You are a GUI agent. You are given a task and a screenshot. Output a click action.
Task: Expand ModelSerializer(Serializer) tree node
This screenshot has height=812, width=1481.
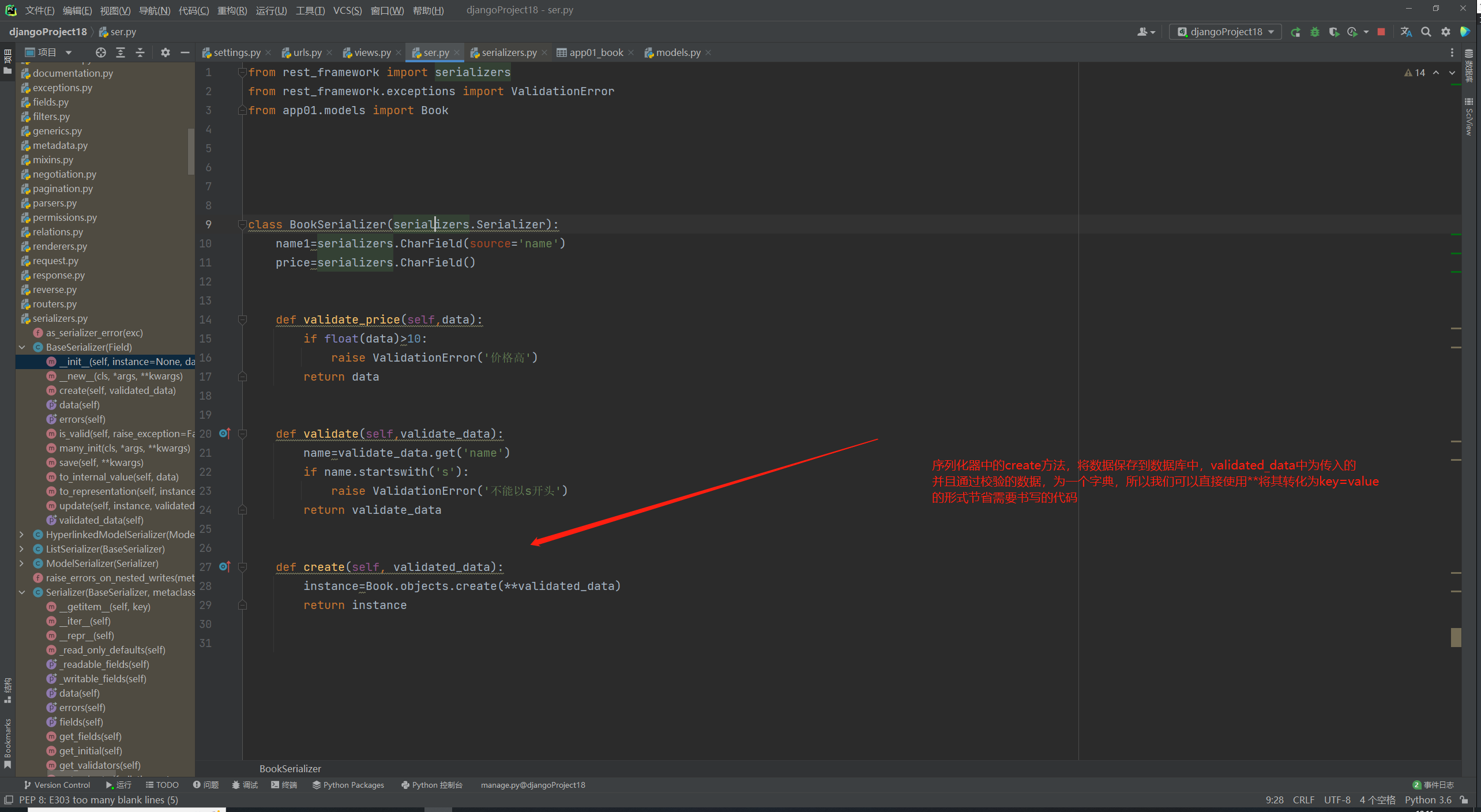(22, 563)
